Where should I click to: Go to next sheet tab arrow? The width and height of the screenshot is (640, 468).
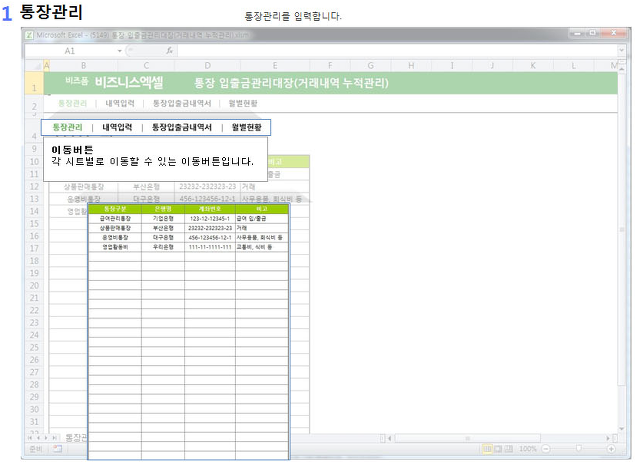coord(46,438)
